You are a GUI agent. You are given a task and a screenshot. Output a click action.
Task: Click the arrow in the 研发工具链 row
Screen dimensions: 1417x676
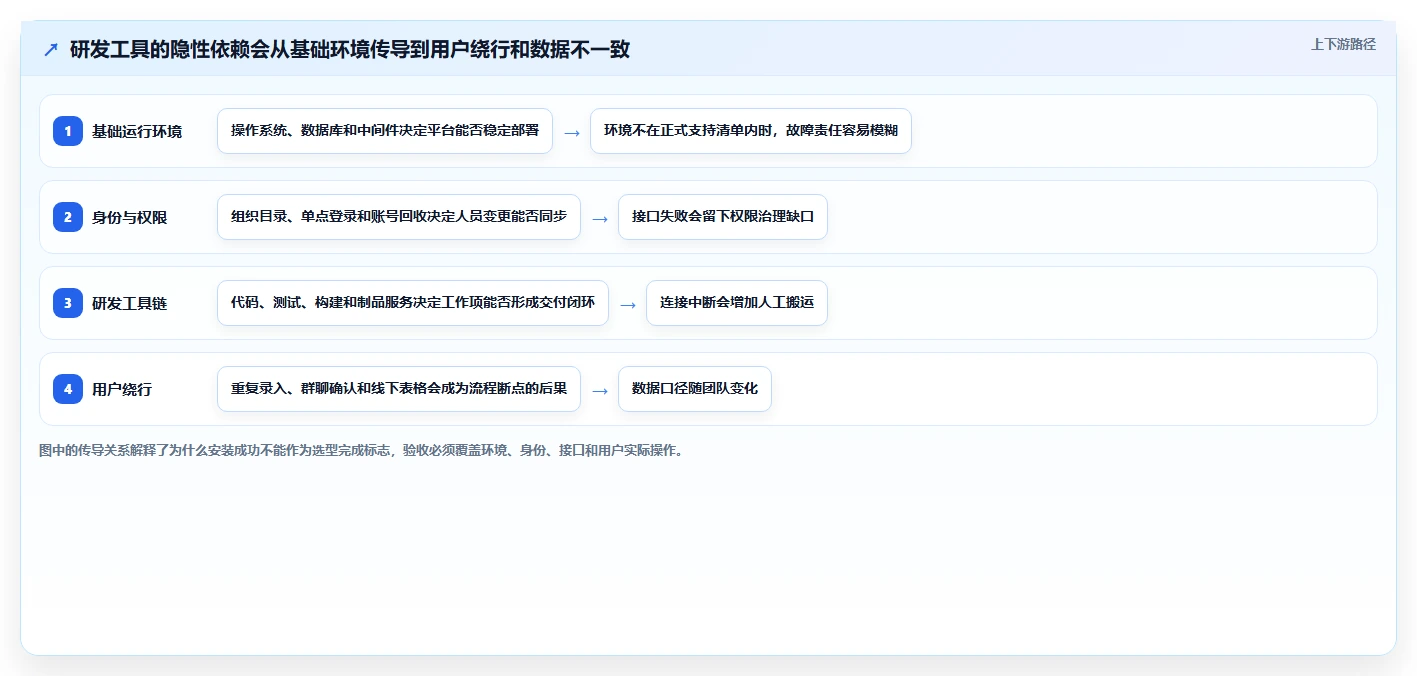pos(628,304)
